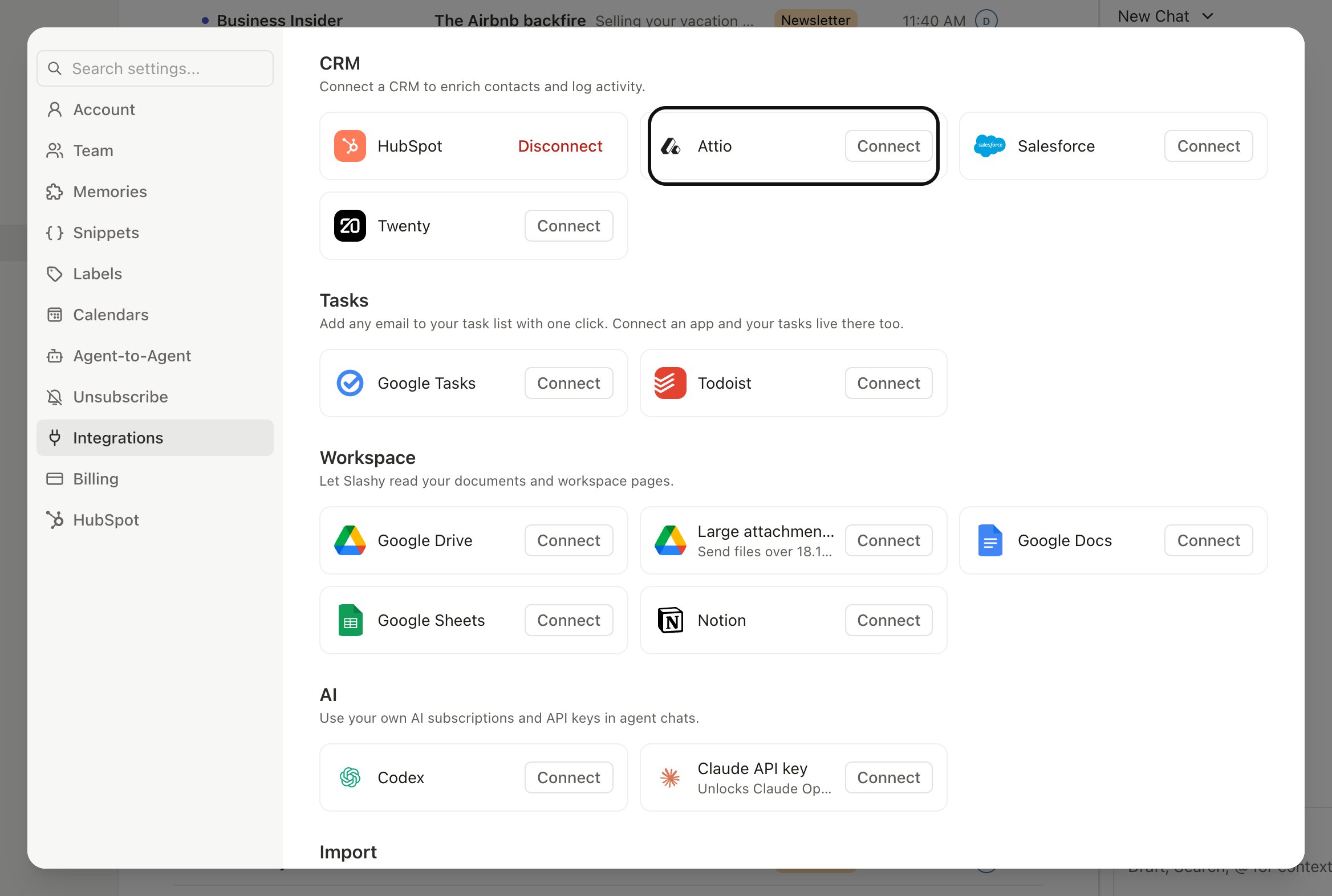The width and height of the screenshot is (1332, 896).
Task: Open the New Chat dropdown
Action: click(1164, 16)
